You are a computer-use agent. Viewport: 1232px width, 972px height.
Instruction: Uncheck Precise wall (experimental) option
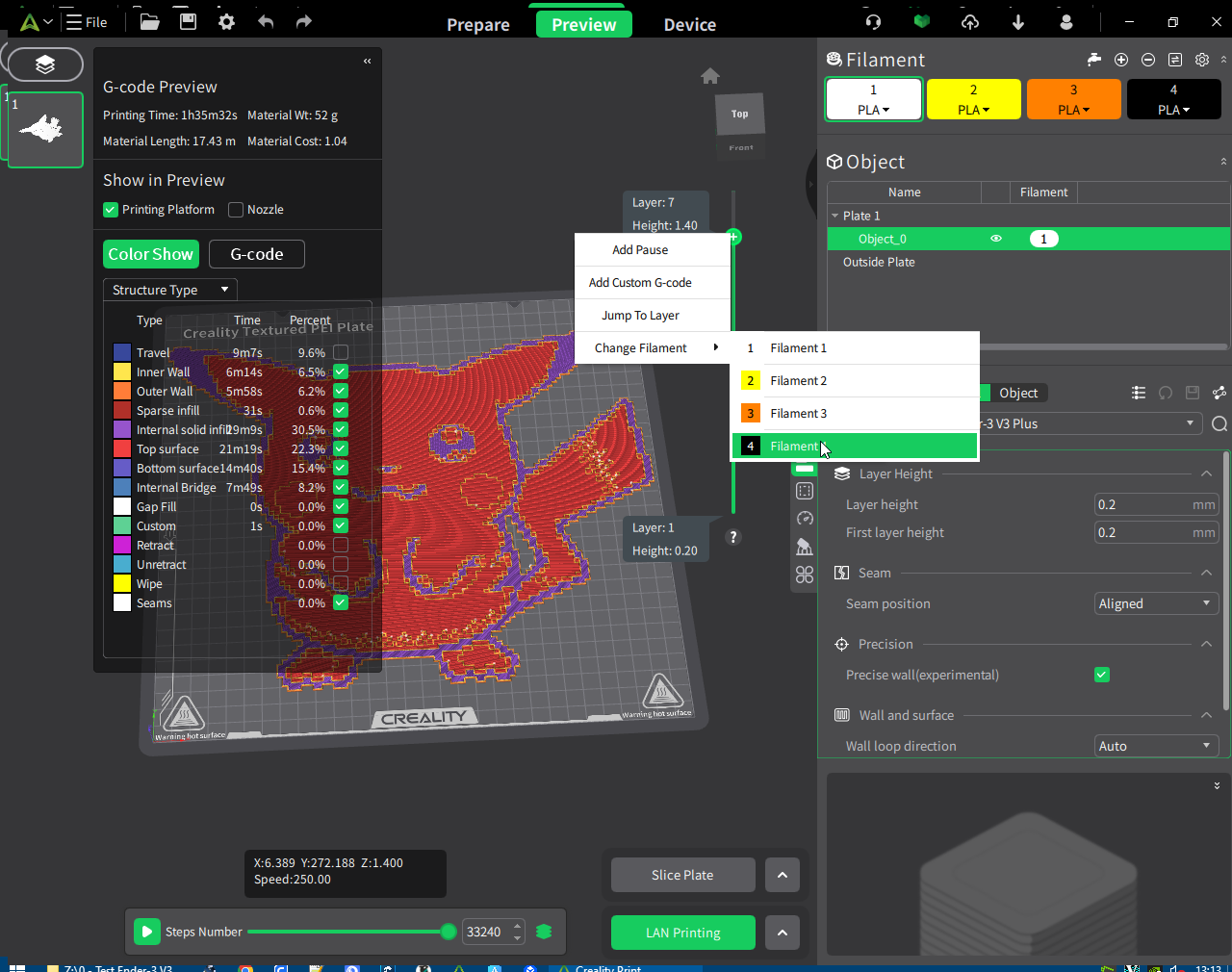(1102, 675)
